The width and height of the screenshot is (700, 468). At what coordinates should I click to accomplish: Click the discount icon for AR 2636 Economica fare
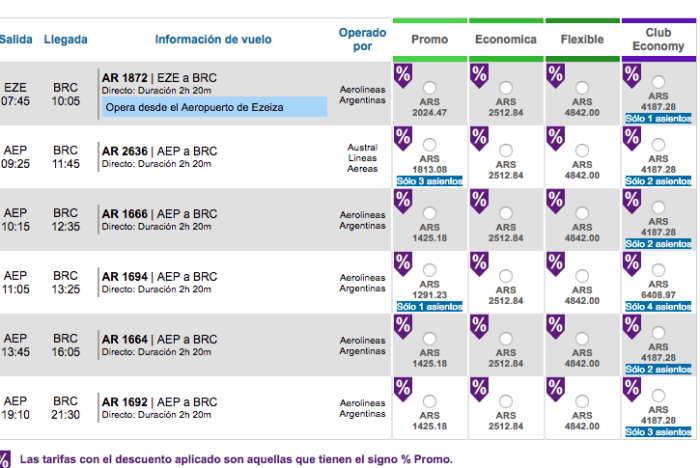click(479, 137)
